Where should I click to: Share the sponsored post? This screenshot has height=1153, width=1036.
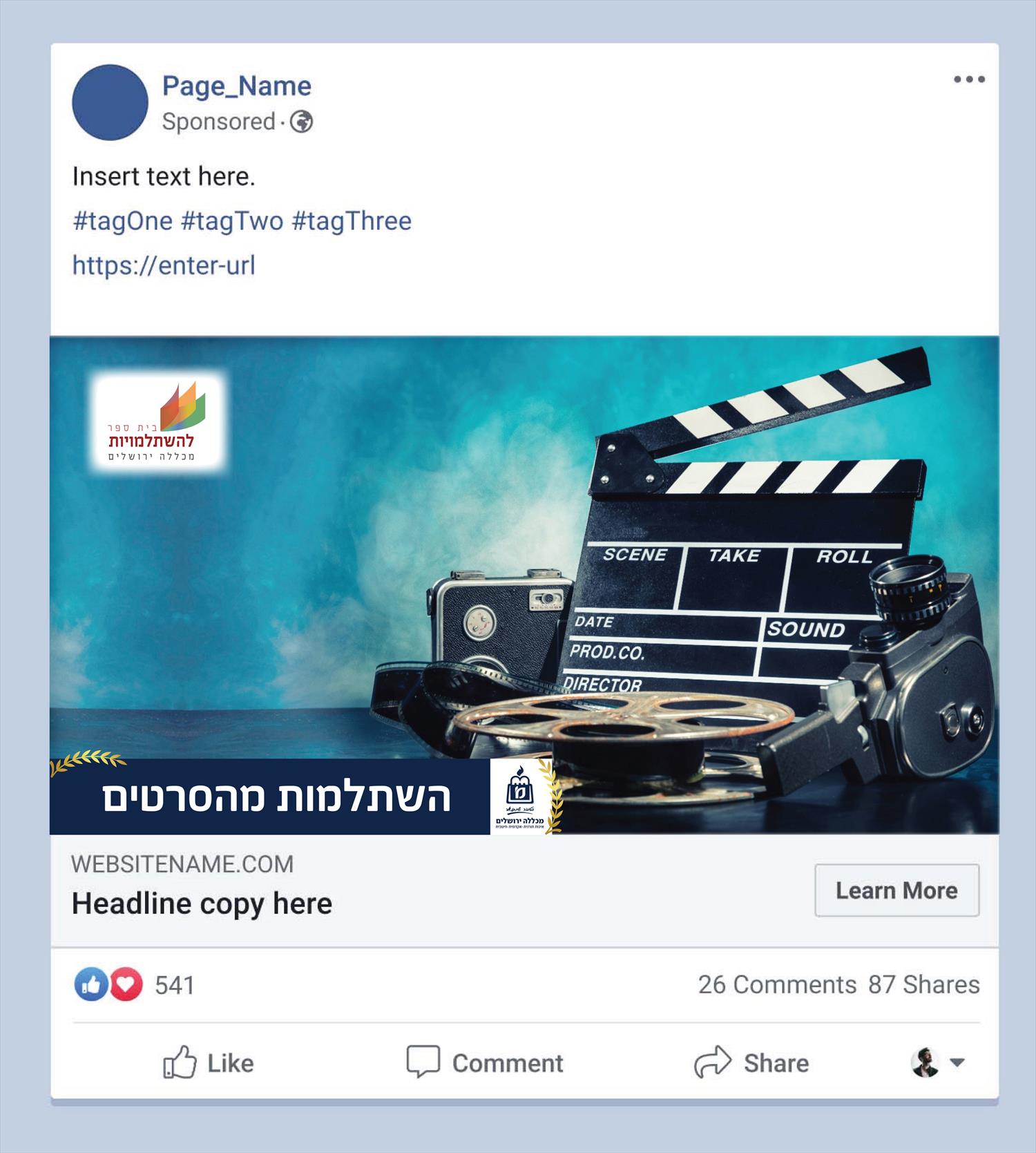point(751,1063)
